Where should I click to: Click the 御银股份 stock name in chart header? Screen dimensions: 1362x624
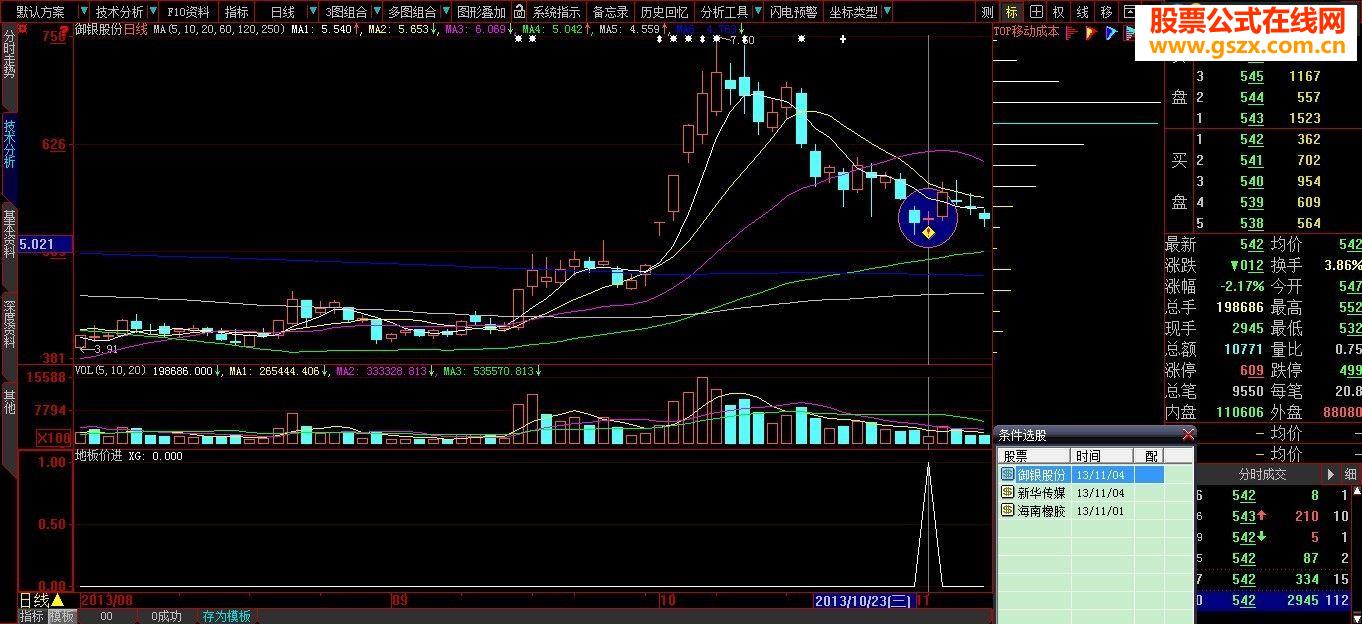[x=98, y=29]
